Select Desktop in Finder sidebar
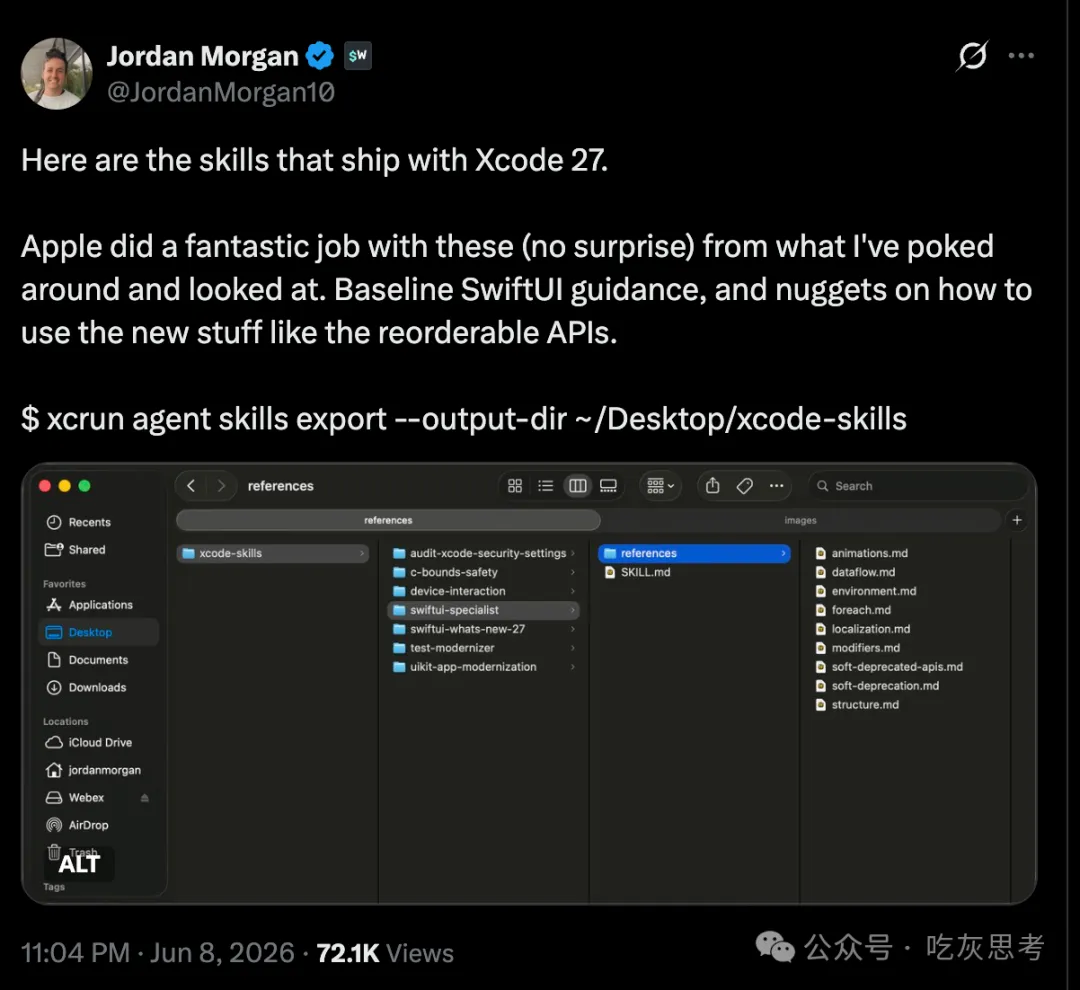This screenshot has height=990, width=1080. tap(98, 632)
